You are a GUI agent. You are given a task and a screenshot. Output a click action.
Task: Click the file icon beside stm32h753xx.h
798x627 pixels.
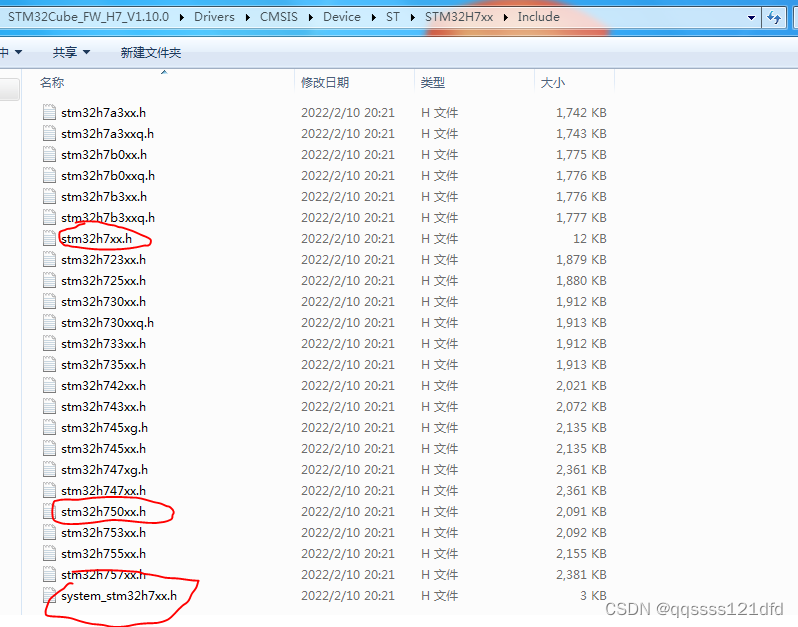tap(49, 532)
